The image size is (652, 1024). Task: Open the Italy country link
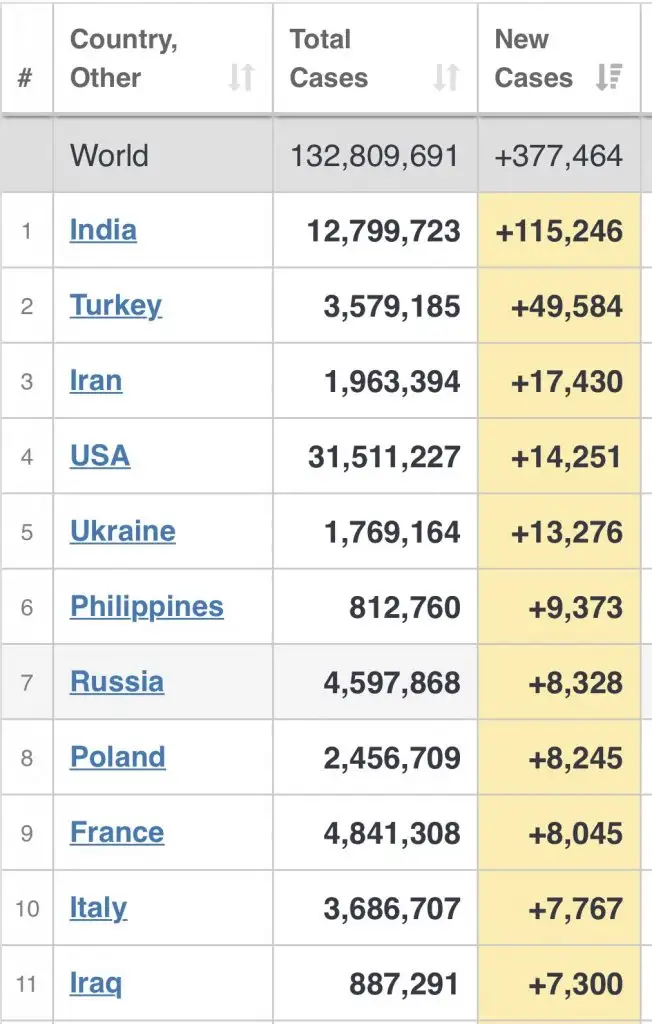coord(99,908)
